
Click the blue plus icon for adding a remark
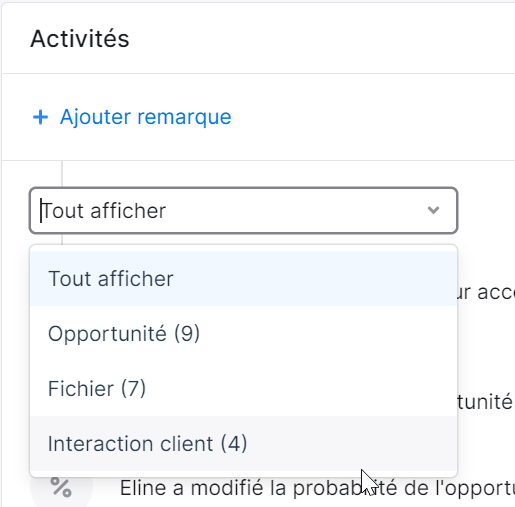(x=40, y=117)
